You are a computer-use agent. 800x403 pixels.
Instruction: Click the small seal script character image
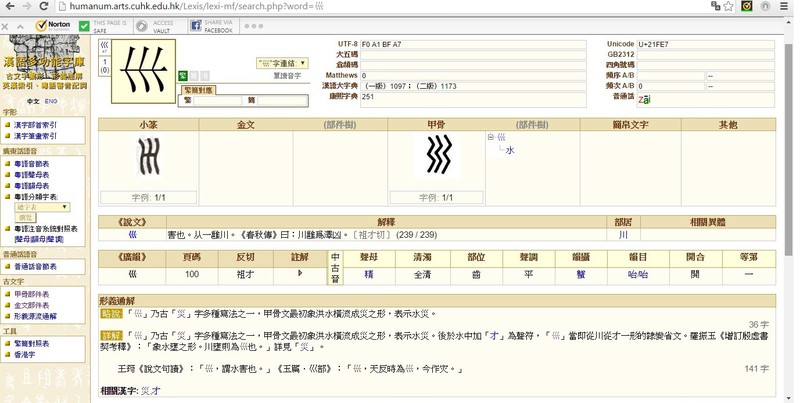148,156
